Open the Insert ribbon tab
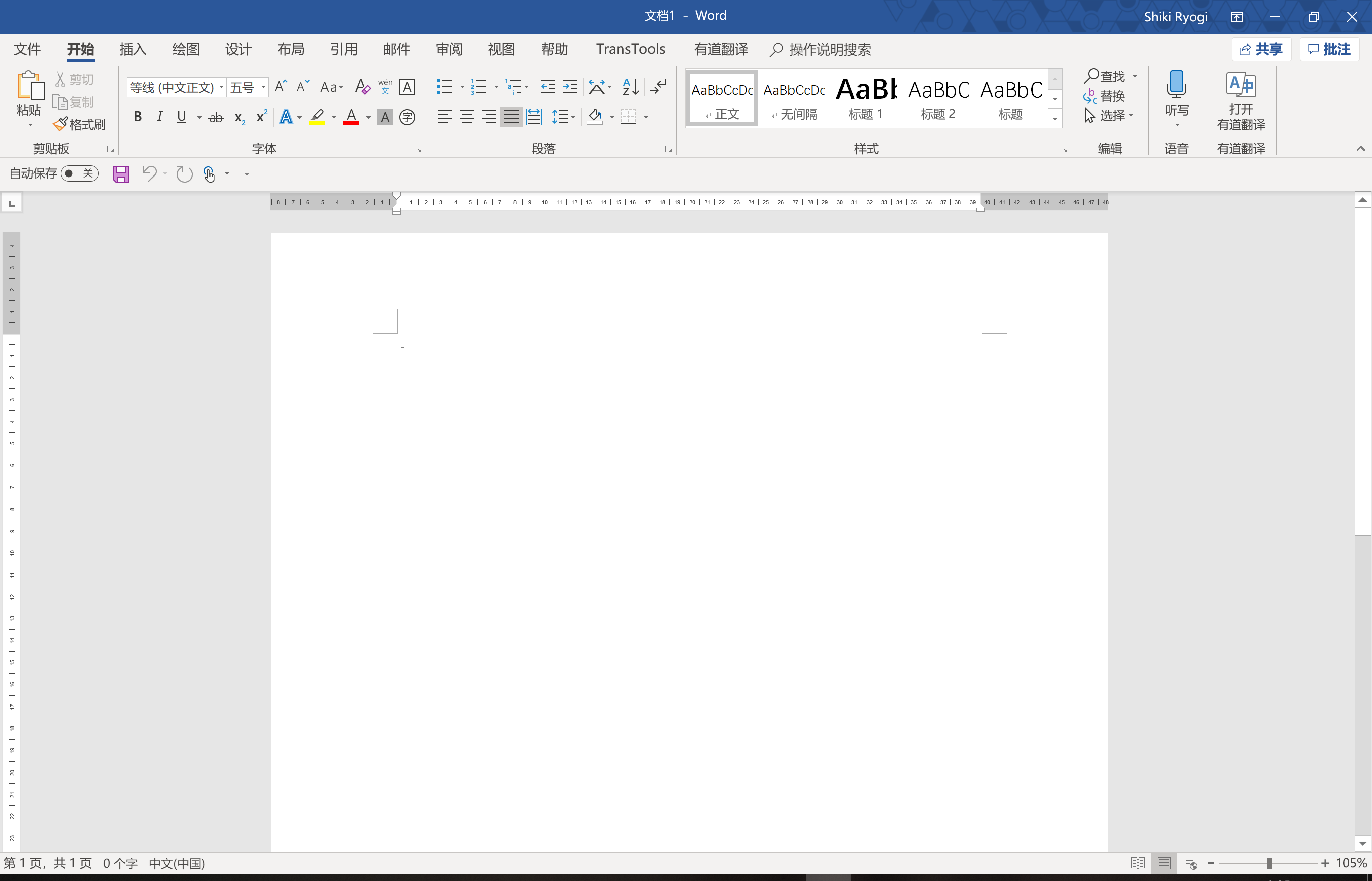1372x881 pixels. (x=133, y=49)
